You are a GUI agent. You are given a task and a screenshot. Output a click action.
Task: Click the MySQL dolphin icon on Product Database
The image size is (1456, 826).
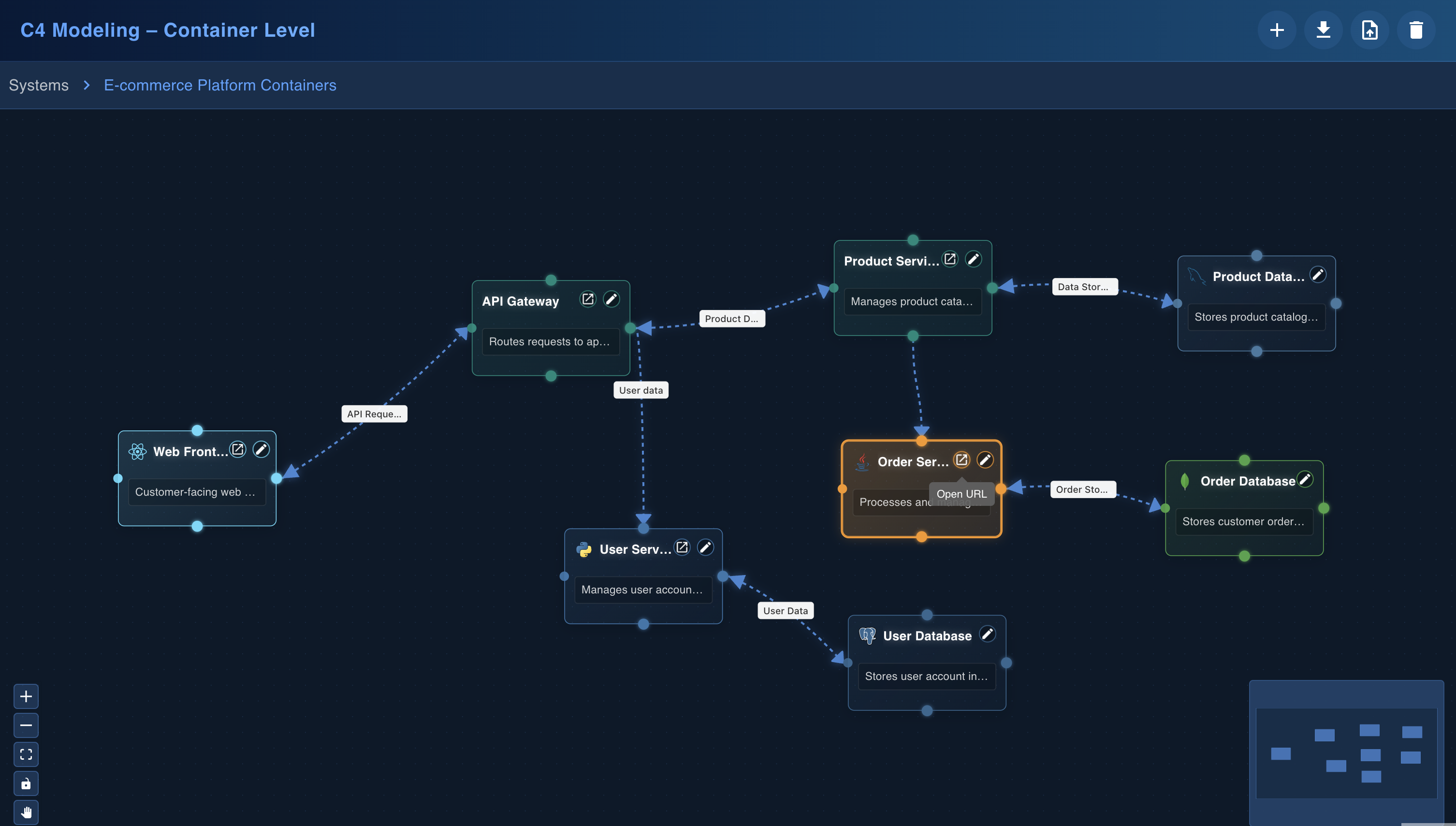[x=1196, y=276]
